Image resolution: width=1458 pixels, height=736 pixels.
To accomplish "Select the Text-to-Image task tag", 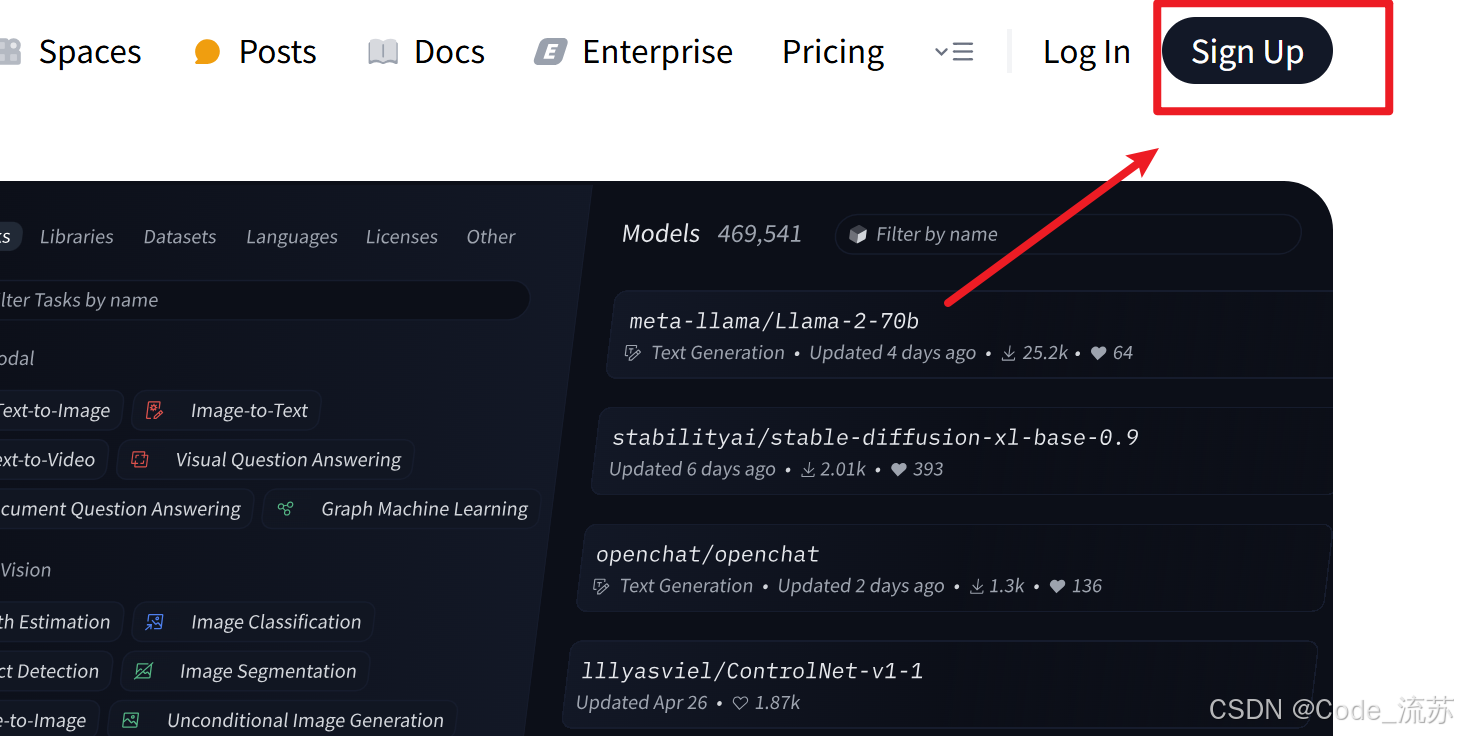I will point(60,410).
